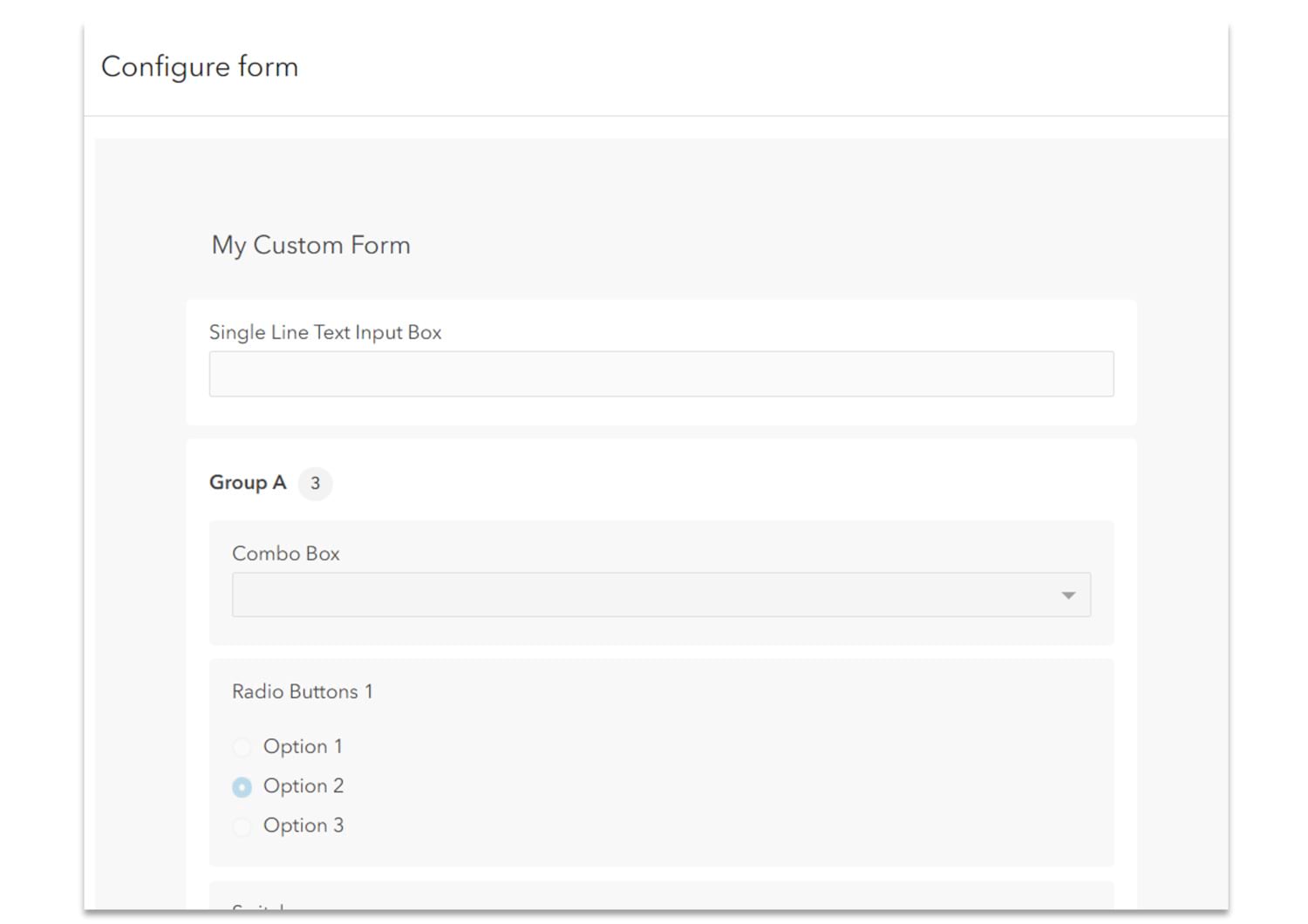Click the Option 1 label text
1308x924 pixels.
point(303,747)
